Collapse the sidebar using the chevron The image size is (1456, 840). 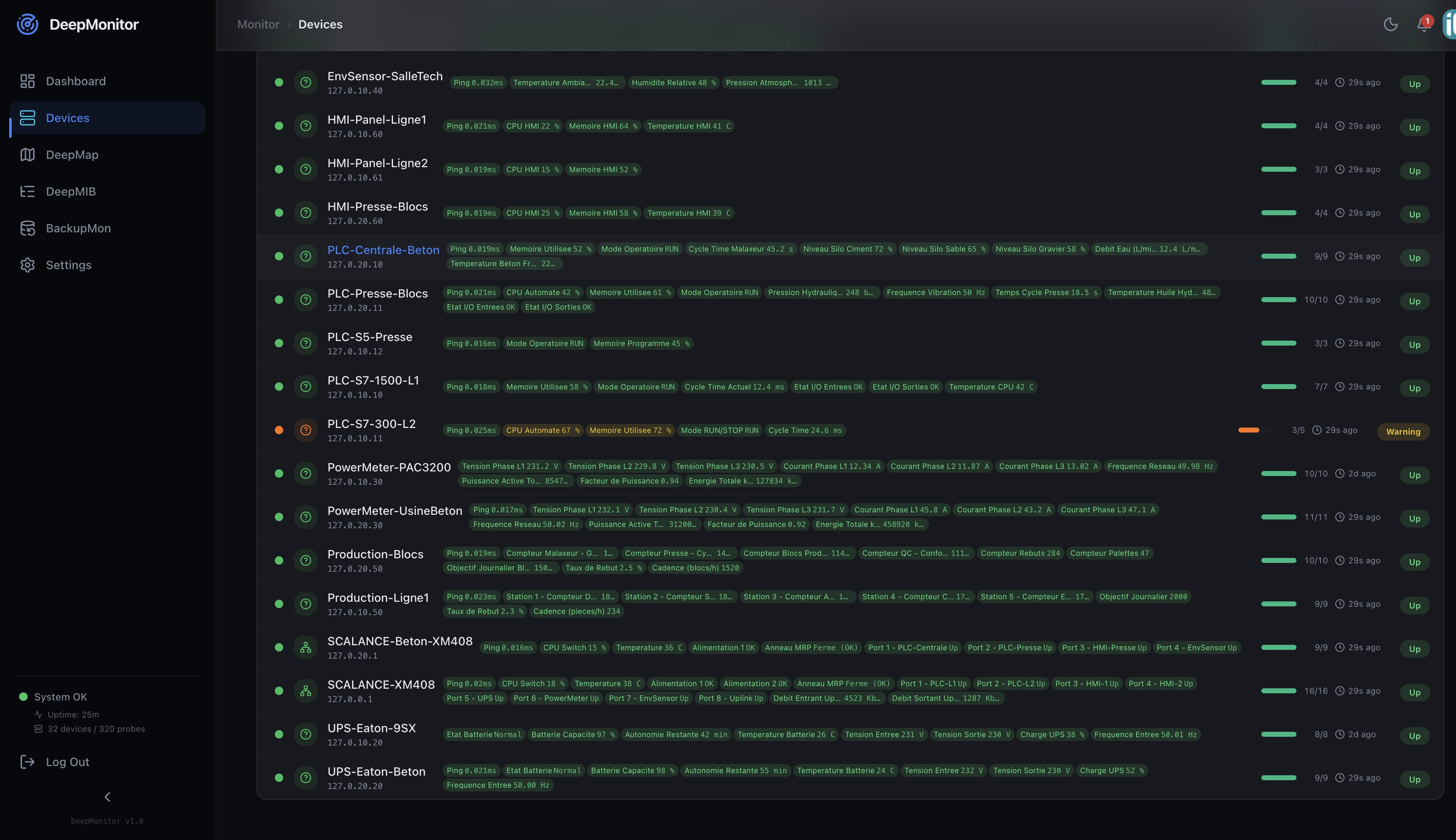tap(107, 797)
